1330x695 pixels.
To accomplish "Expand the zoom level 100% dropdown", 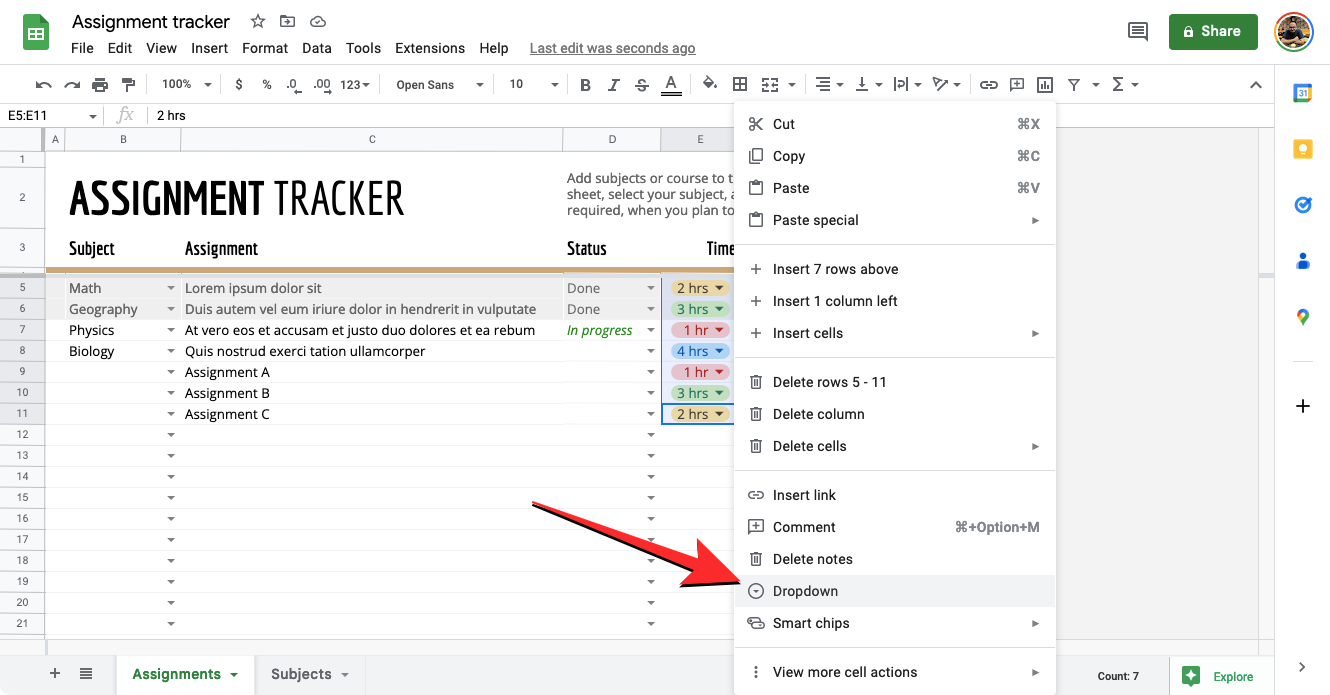I will 183,85.
